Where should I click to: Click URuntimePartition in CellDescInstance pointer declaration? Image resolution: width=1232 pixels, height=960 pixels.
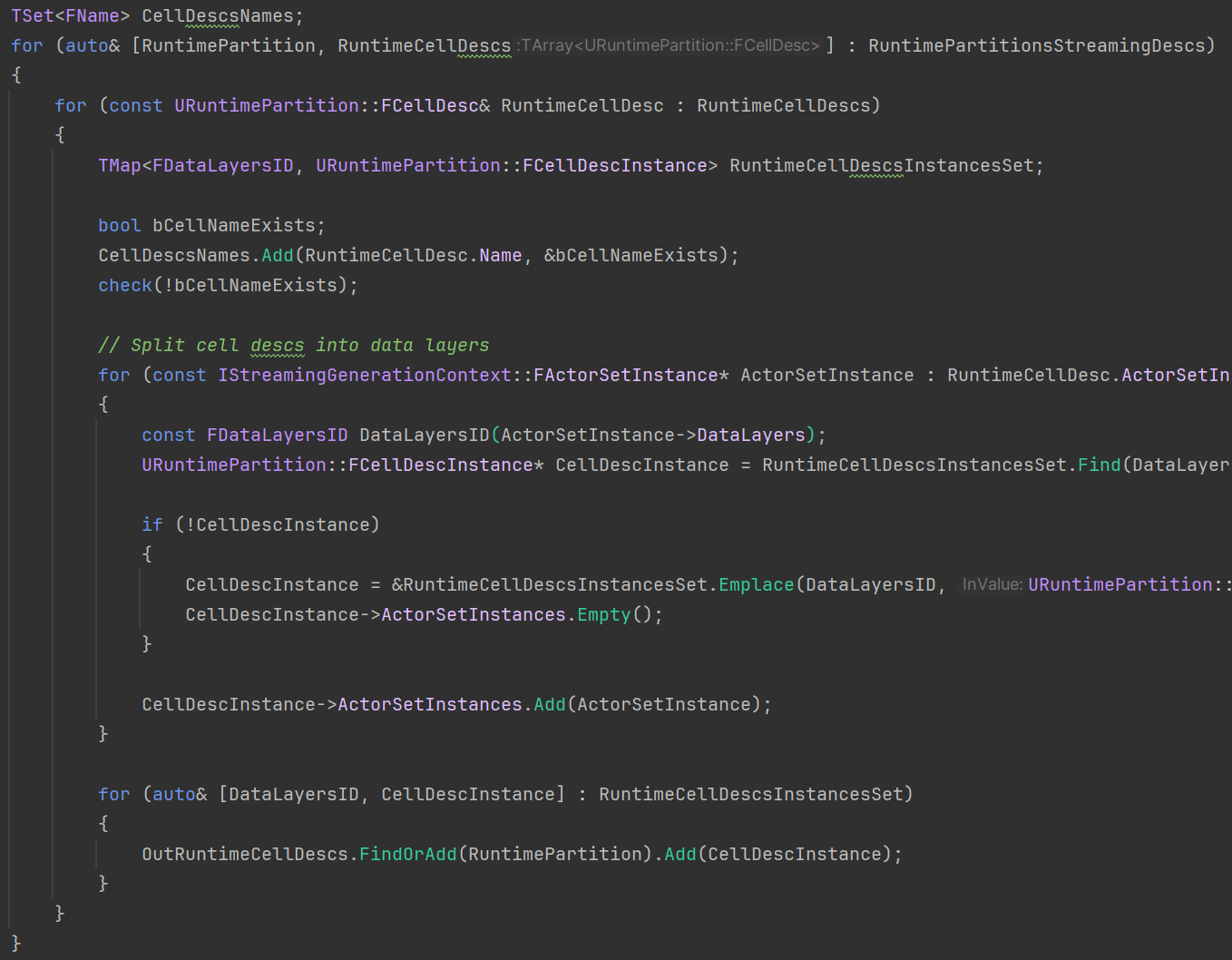234,465
